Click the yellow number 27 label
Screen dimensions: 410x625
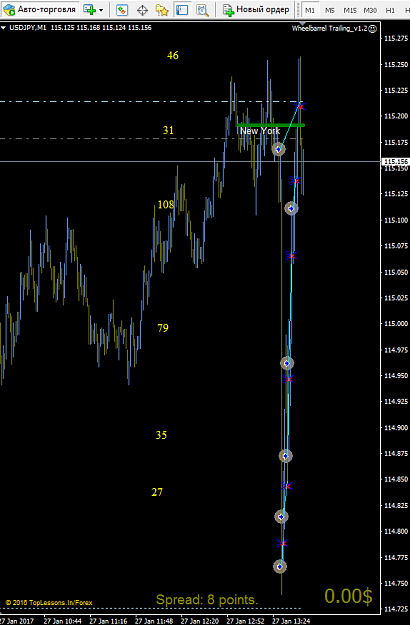click(x=157, y=492)
